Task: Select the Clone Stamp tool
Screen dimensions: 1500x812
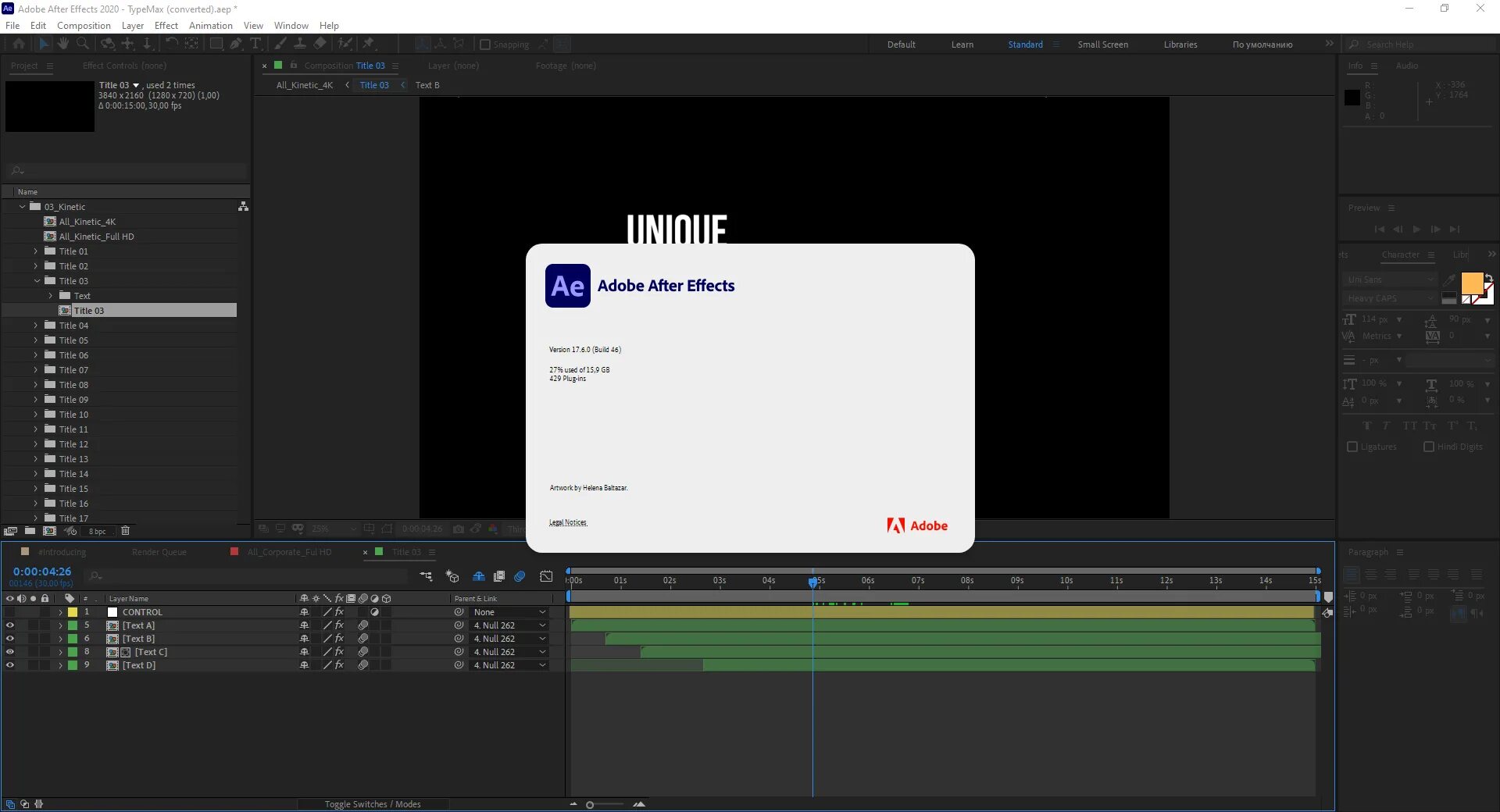Action: [300, 44]
